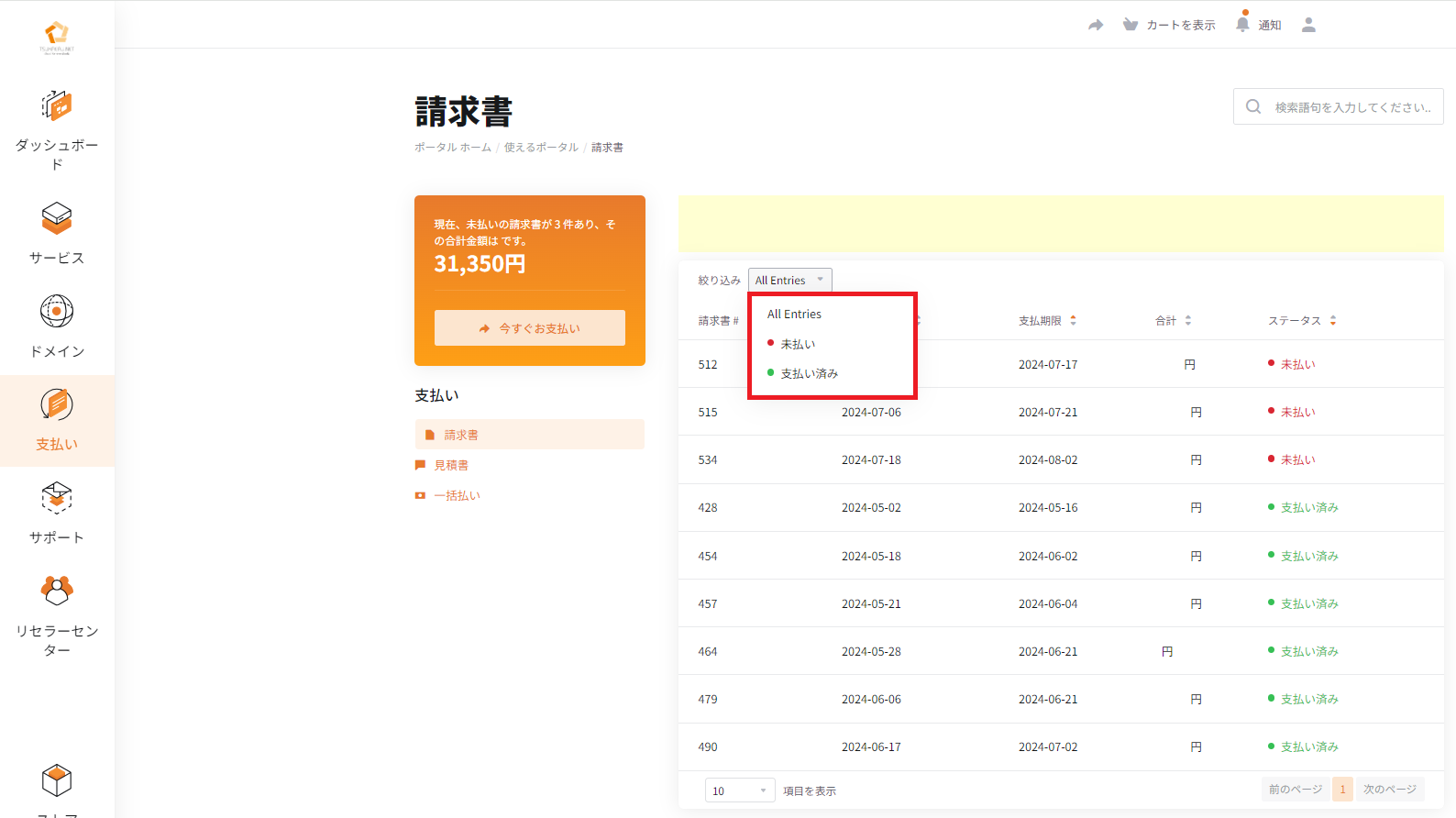
Task: Open the 支払い sidebar icon
Action: (57, 404)
